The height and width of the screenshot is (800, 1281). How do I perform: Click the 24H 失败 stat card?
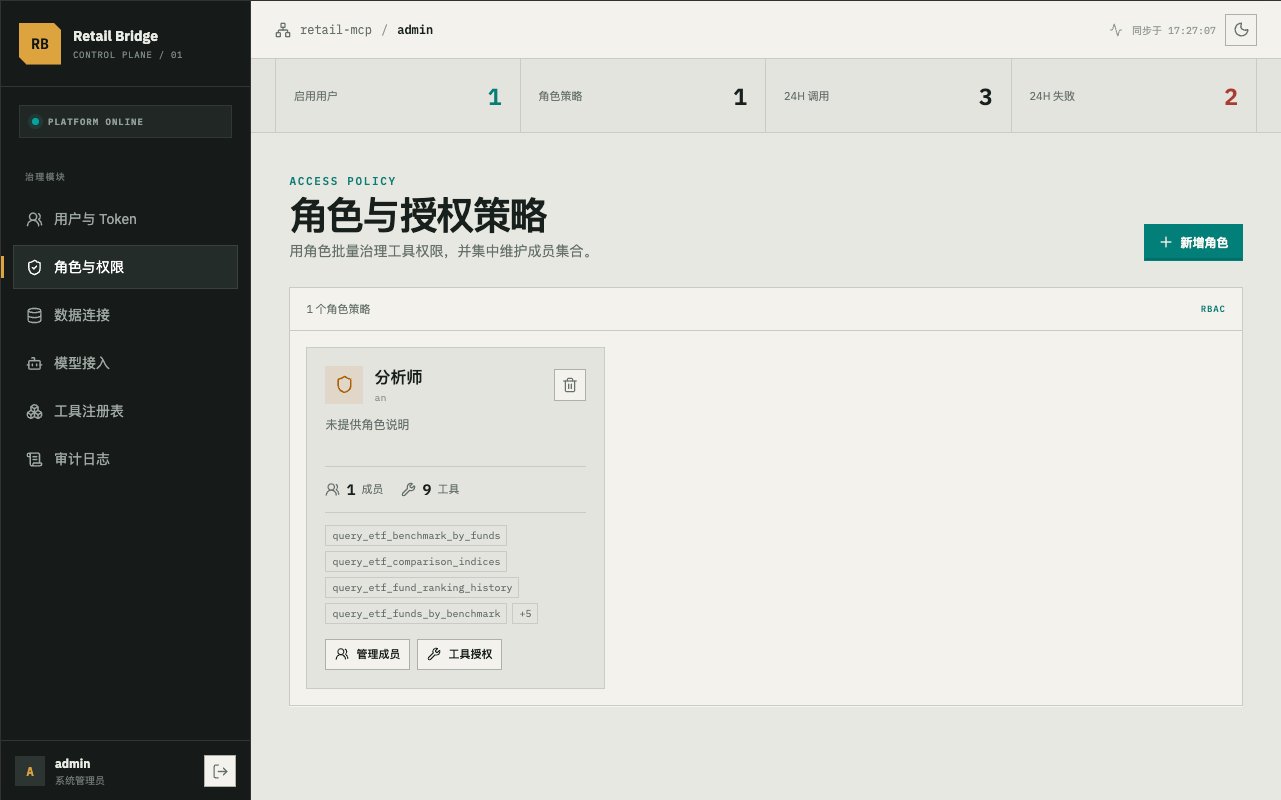1134,96
